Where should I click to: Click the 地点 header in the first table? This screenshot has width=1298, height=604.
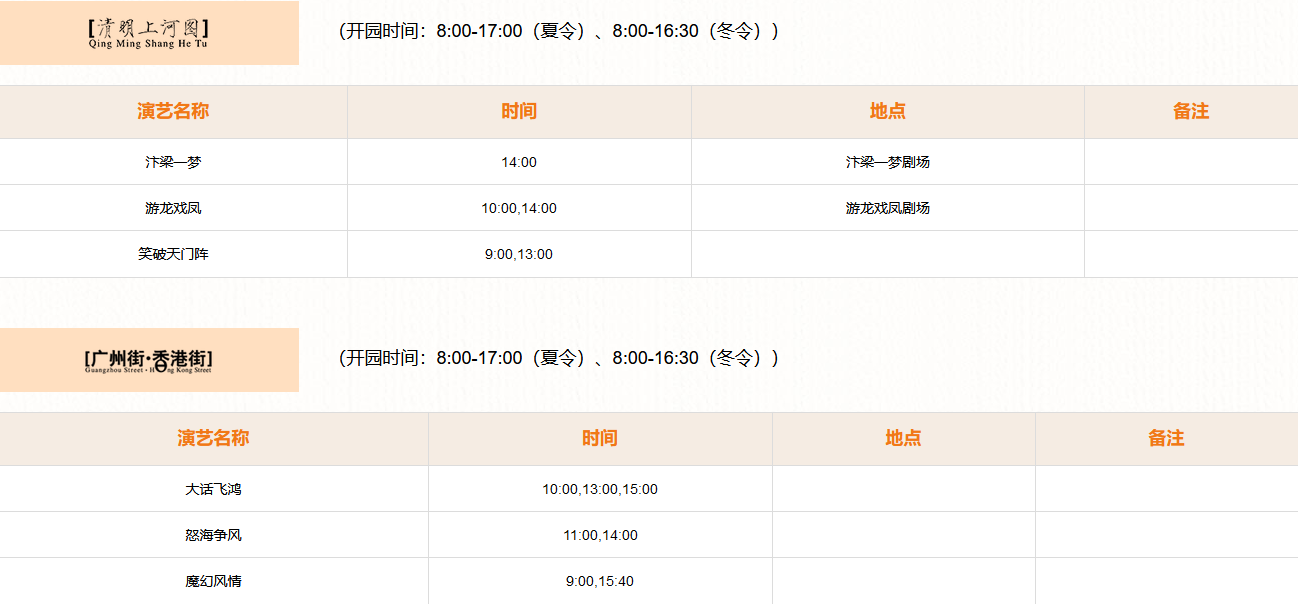click(x=887, y=111)
